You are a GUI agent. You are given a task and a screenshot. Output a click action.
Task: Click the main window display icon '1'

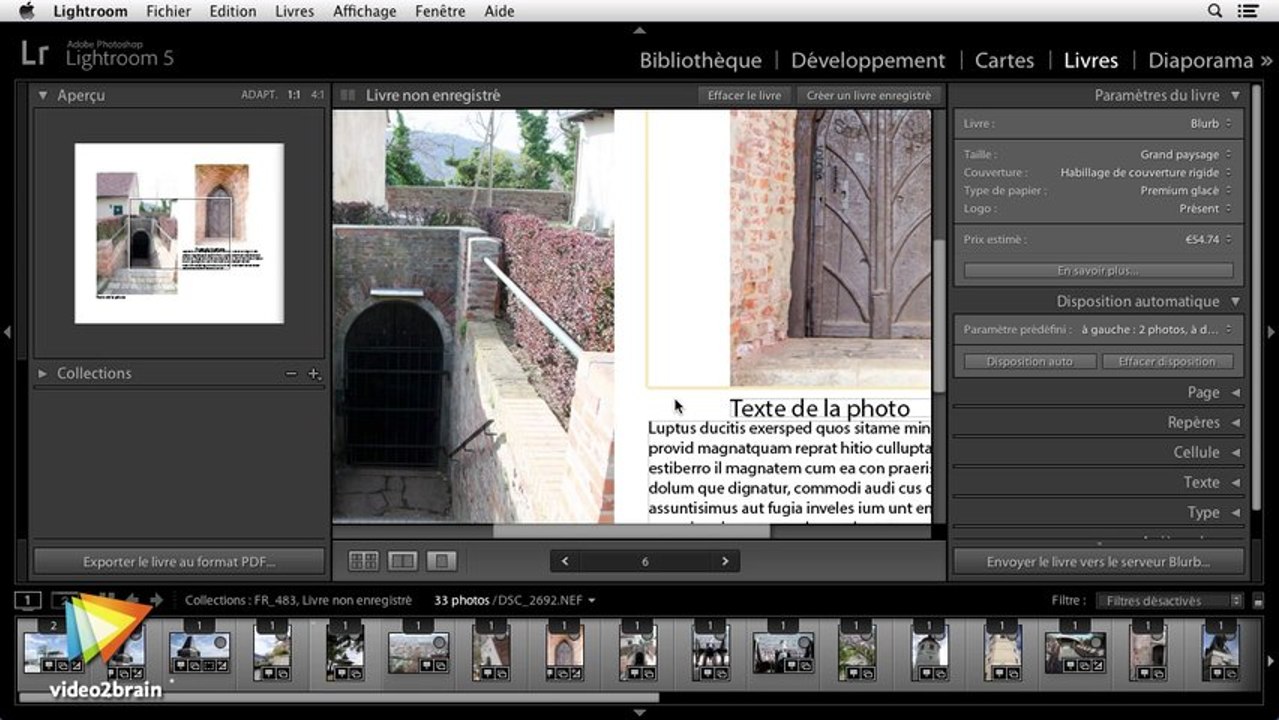pos(28,600)
